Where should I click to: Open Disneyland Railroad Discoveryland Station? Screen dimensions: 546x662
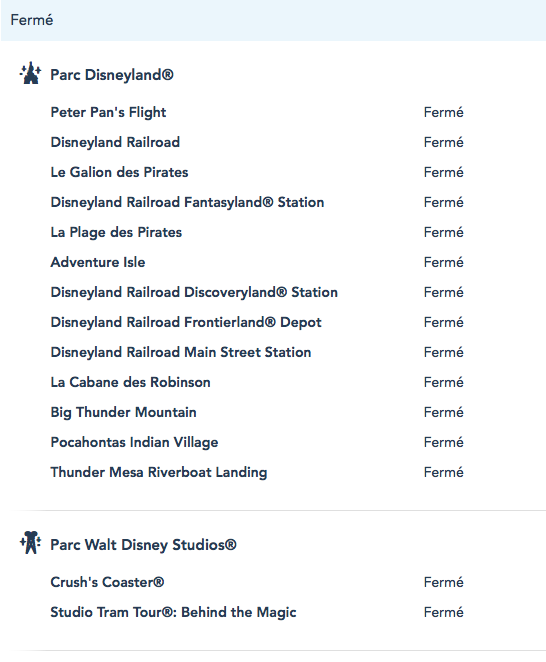coord(194,293)
